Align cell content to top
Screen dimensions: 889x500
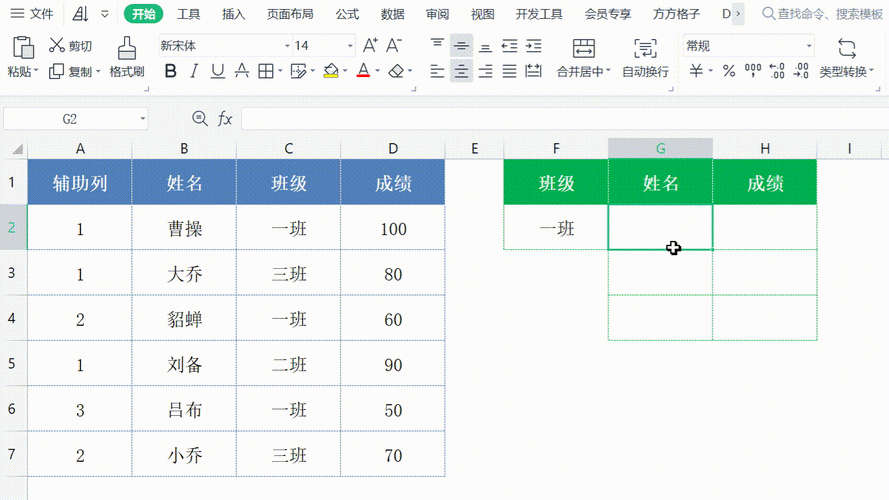coord(437,45)
